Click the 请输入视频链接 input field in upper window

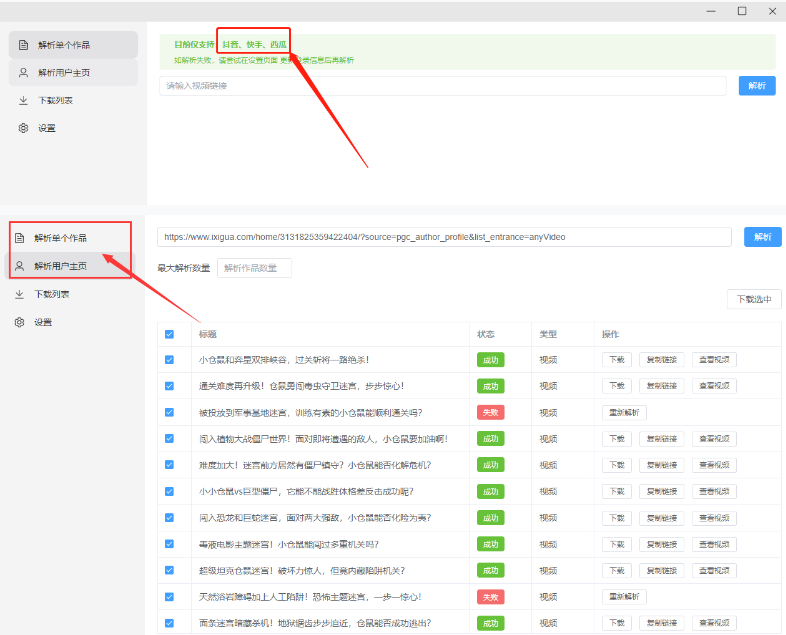[x=443, y=86]
